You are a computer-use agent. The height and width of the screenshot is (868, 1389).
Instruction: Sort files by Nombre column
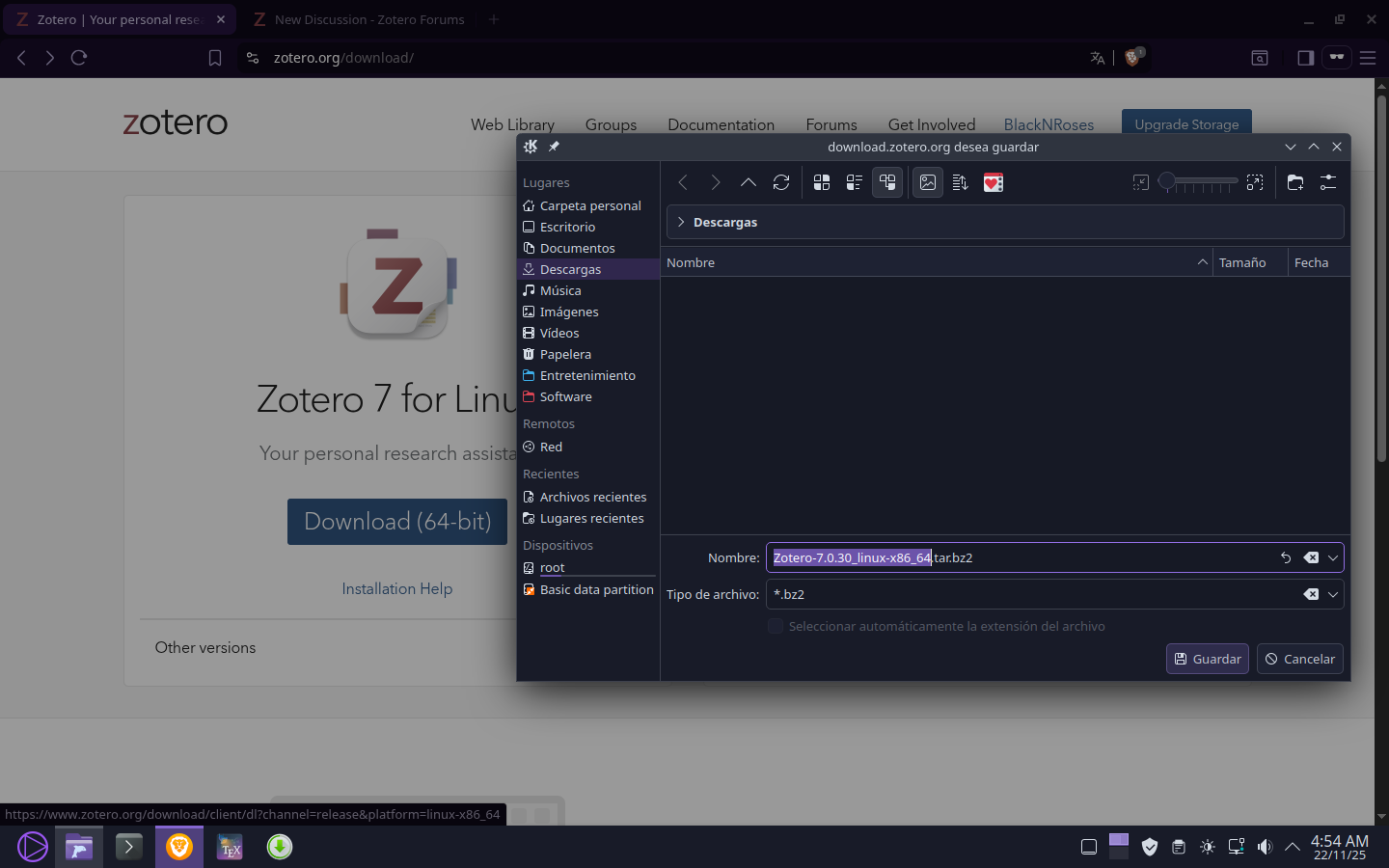click(x=938, y=262)
